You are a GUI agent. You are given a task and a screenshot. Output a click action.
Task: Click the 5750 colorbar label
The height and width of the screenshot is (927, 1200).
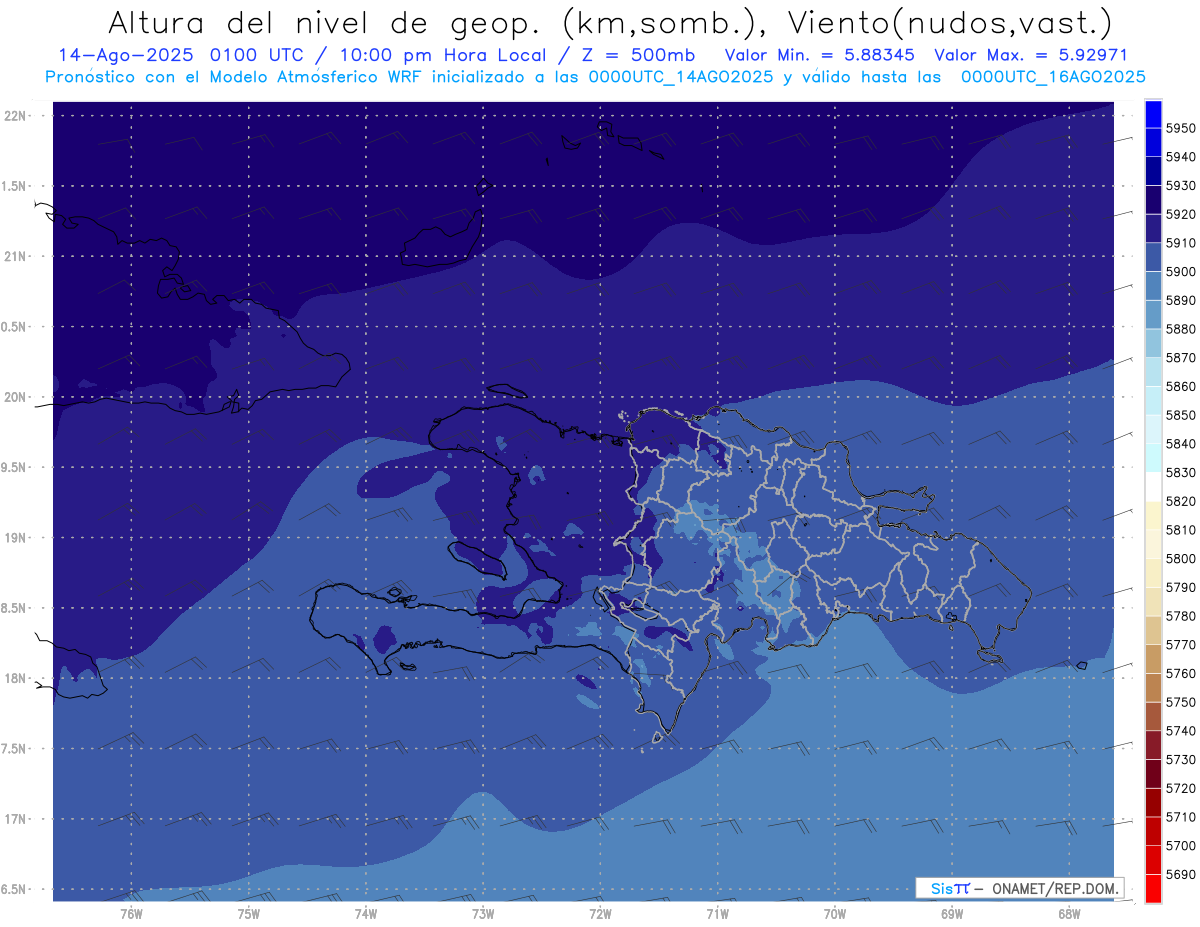[1180, 702]
